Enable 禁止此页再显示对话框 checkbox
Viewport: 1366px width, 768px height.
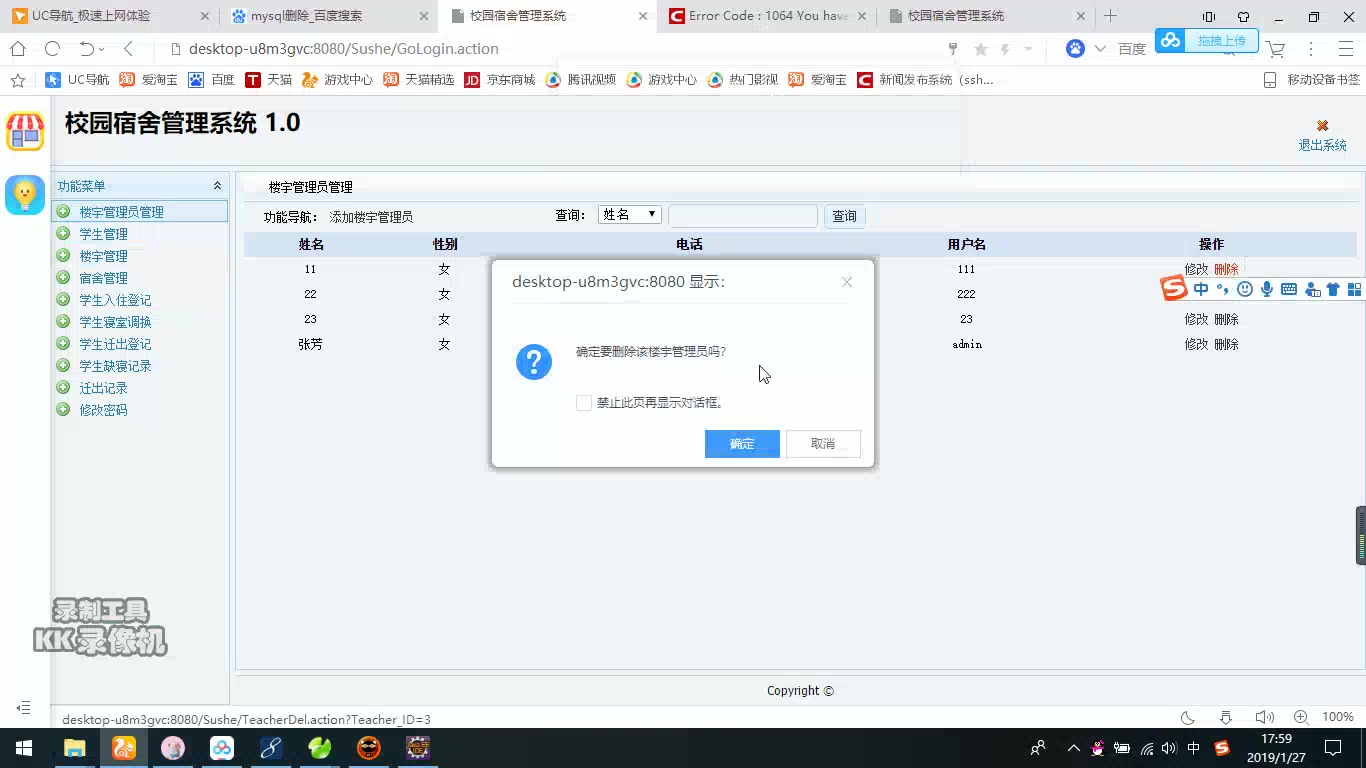tap(584, 402)
